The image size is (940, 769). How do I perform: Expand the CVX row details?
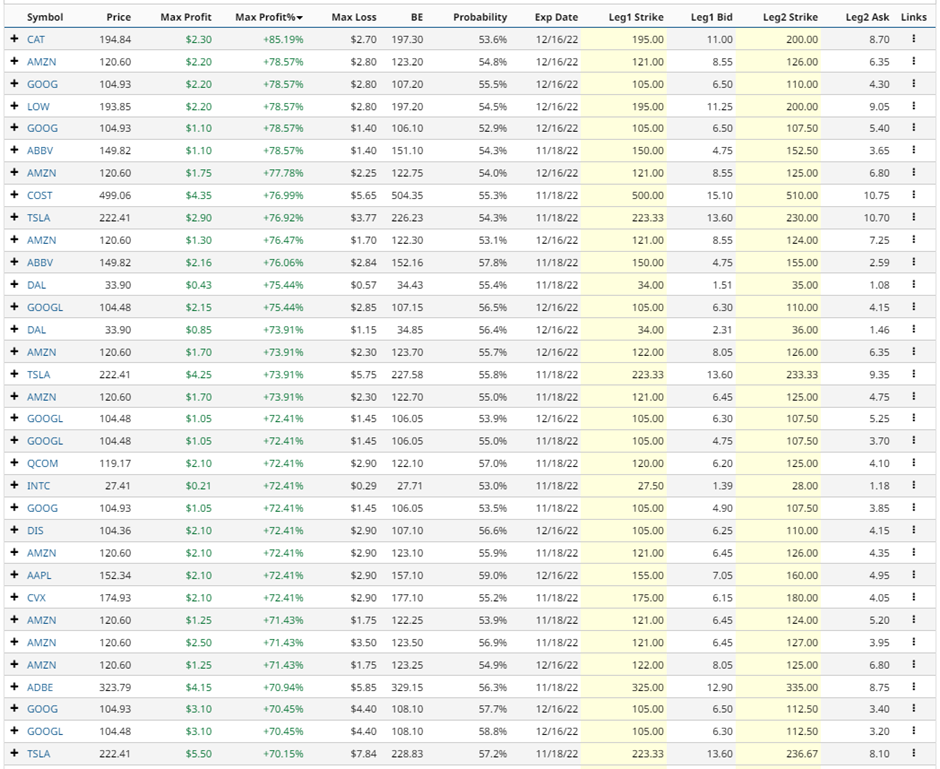(x=14, y=597)
